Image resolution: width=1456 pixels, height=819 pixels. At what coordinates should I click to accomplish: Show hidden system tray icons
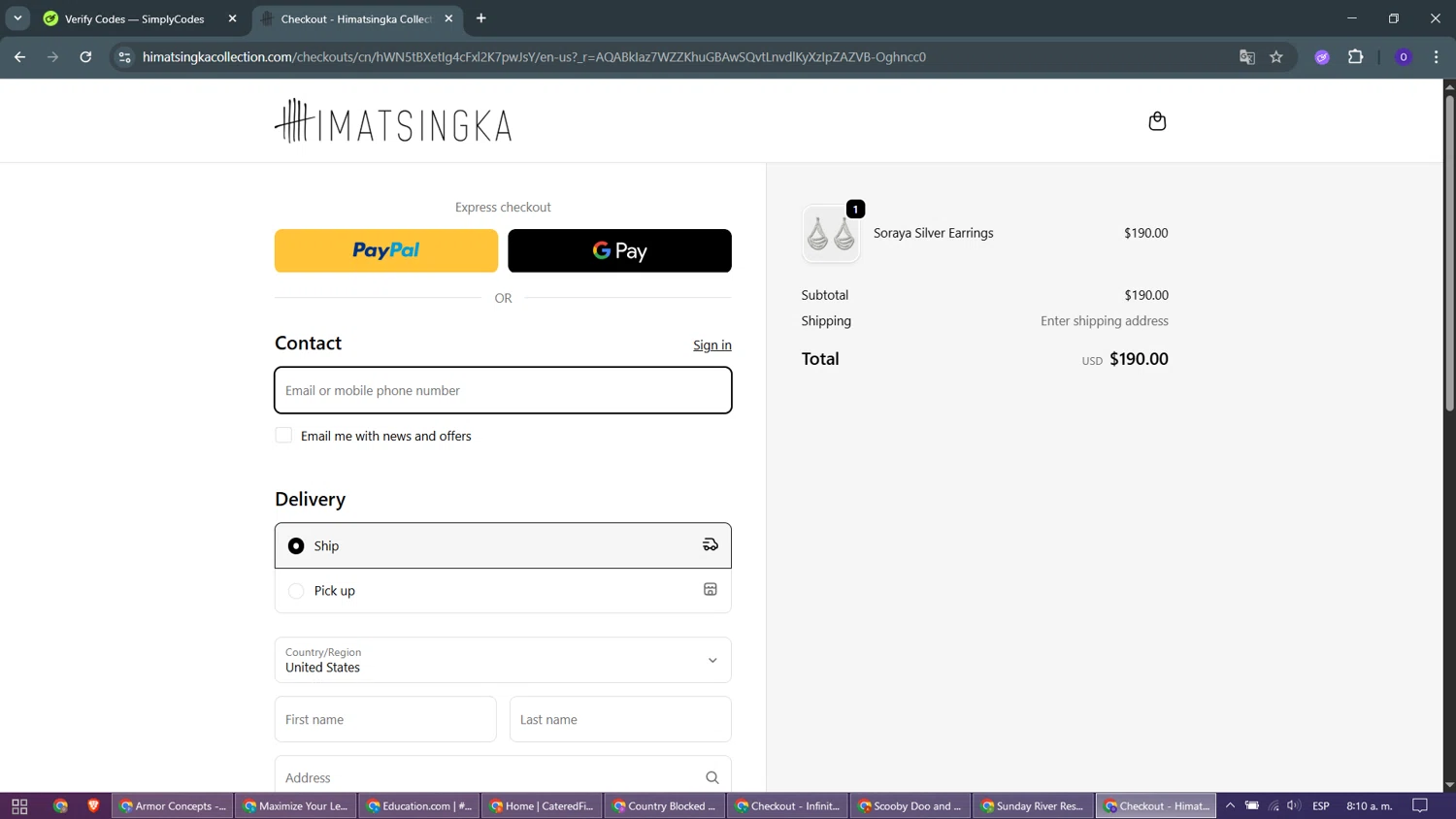click(1230, 806)
